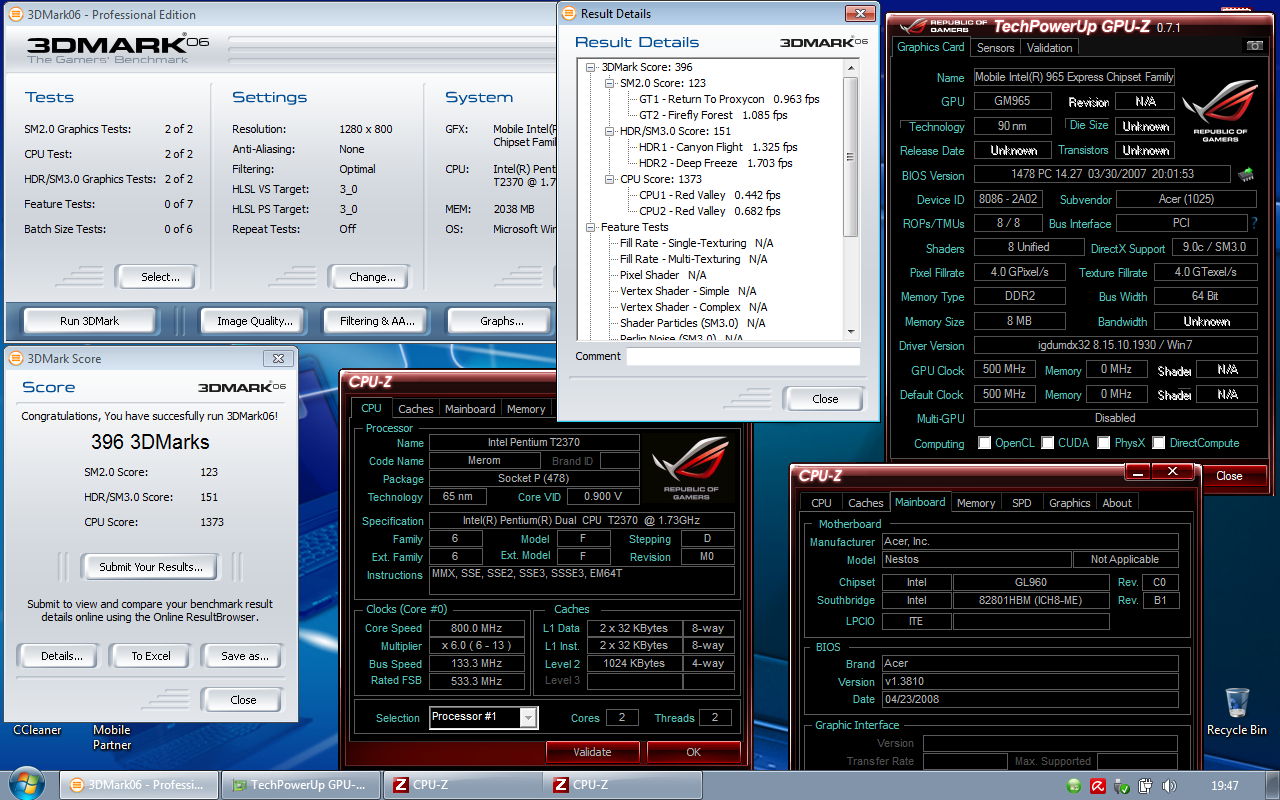Click the Validate button in CPU-Z
The height and width of the screenshot is (800, 1280).
592,752
